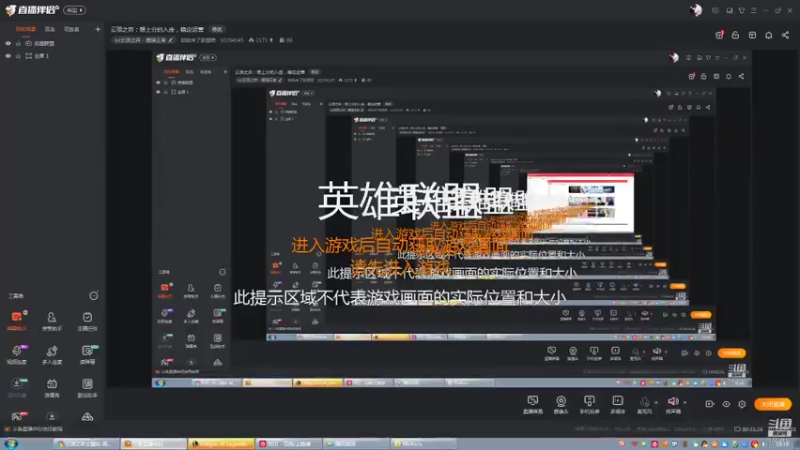Open the 多人连麦 tool

tap(52, 354)
